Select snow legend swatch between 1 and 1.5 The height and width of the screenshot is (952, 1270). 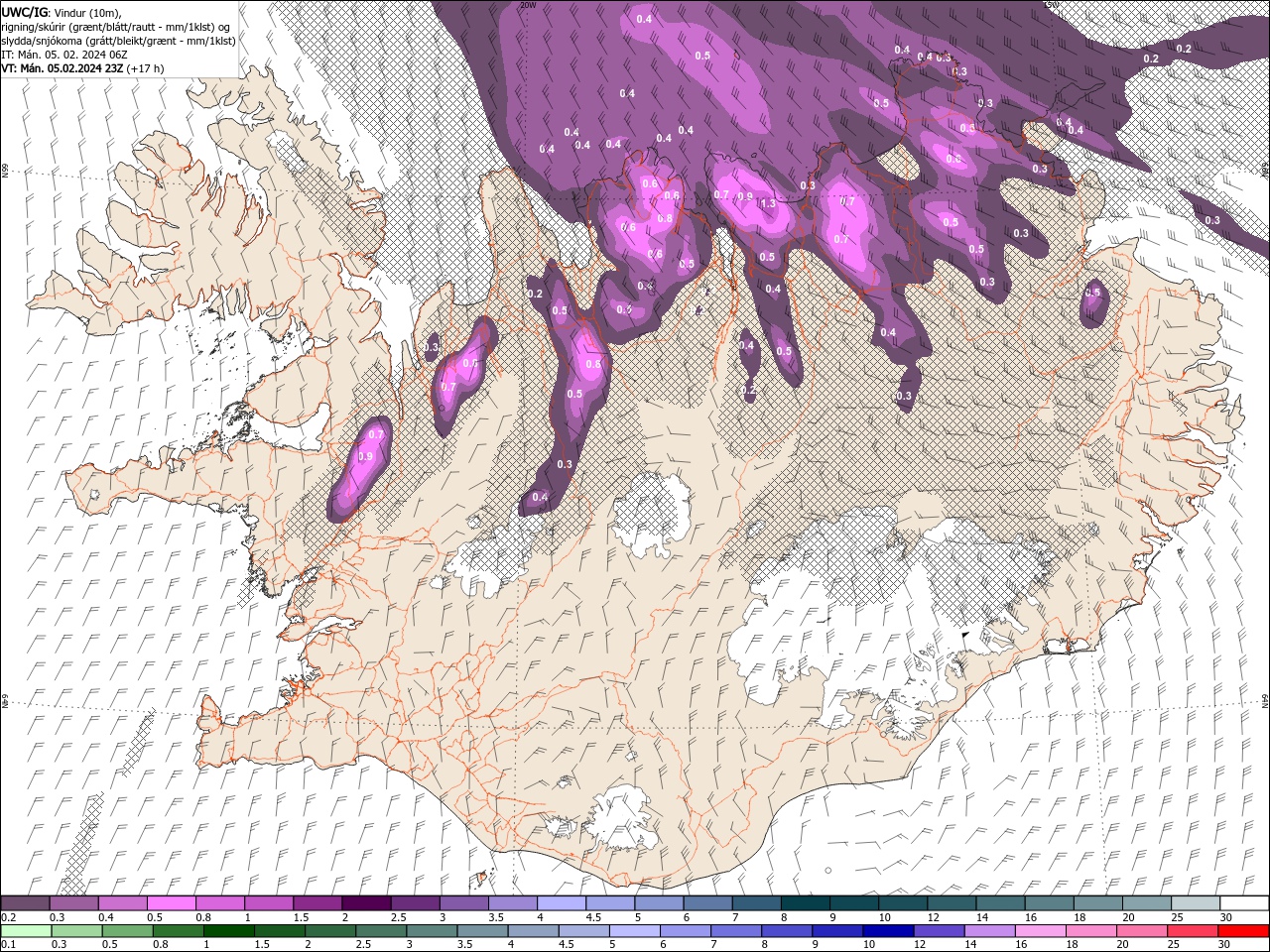pyautogui.click(x=269, y=902)
